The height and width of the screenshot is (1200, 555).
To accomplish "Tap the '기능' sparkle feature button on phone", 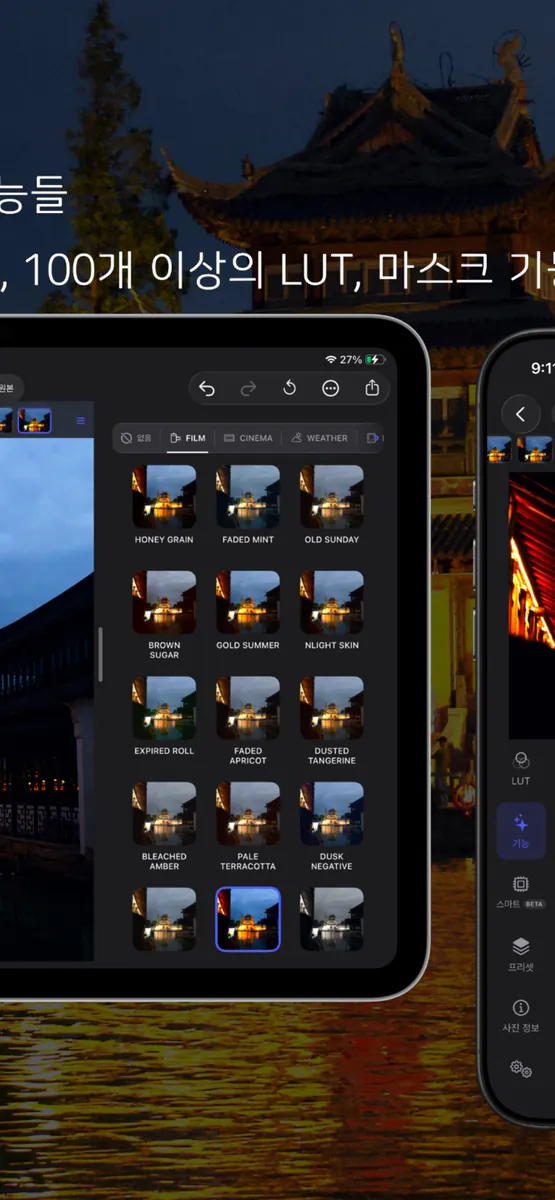I will coord(521,831).
